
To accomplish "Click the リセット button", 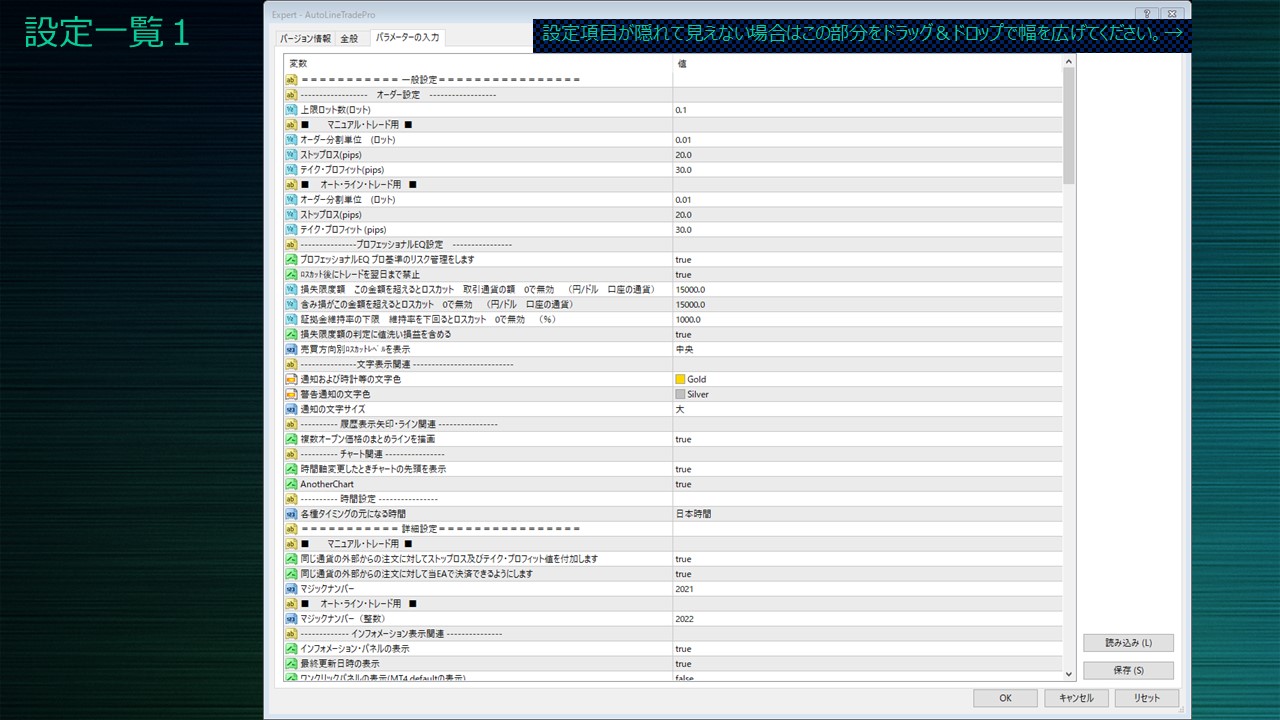I will tap(1147, 698).
